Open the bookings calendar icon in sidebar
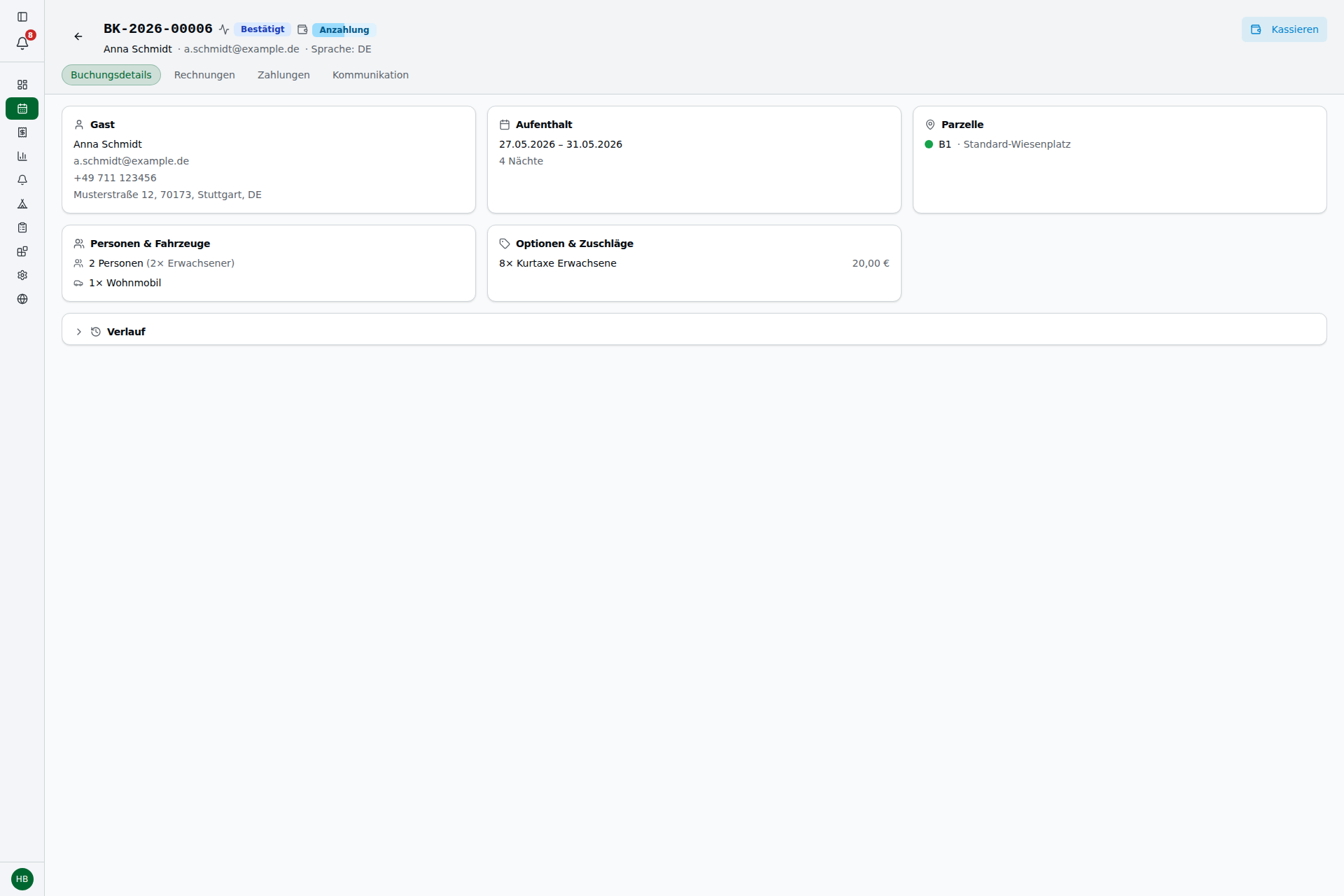The width and height of the screenshot is (1344, 896). (22, 108)
